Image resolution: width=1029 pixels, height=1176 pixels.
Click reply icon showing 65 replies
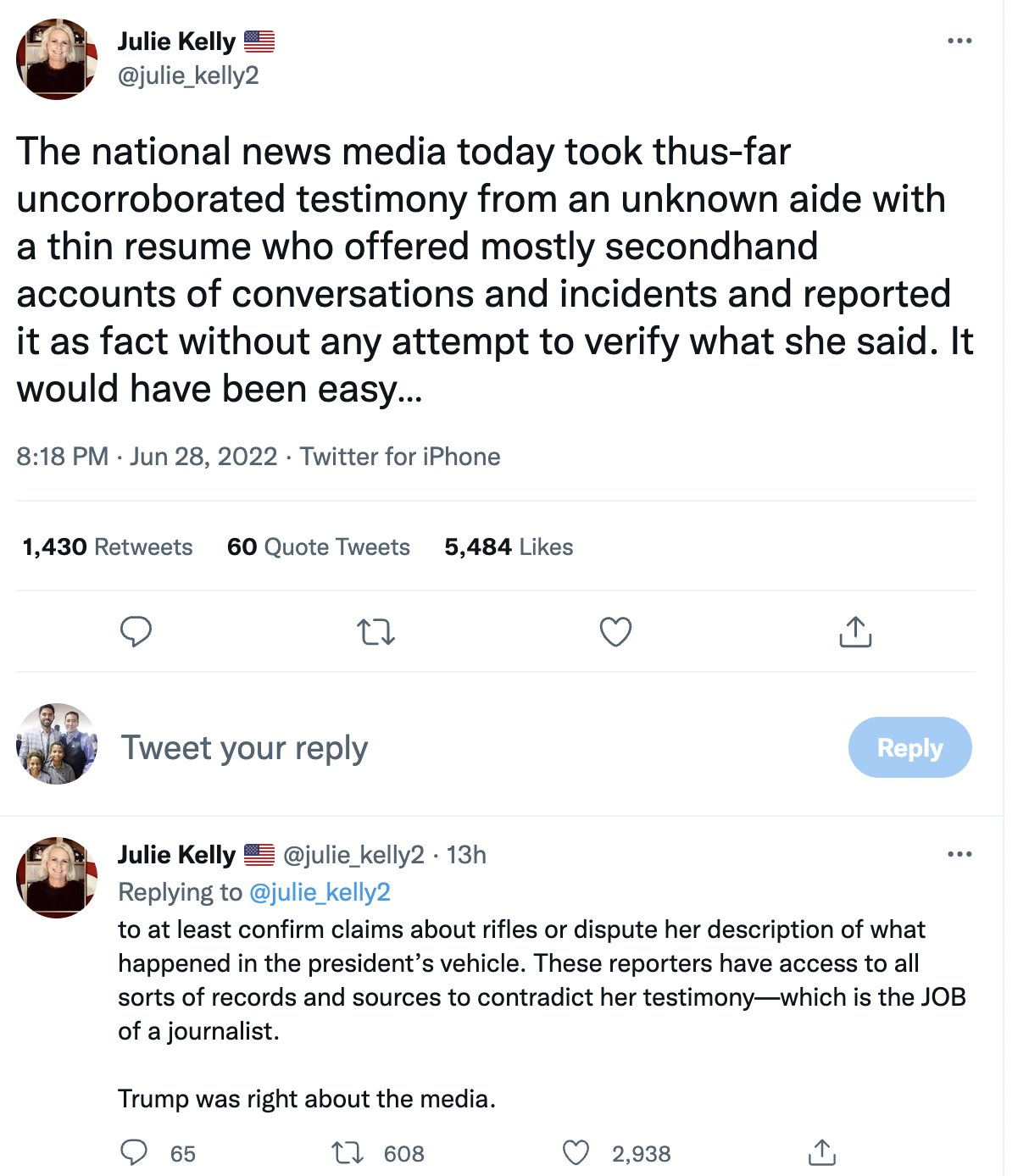tap(134, 1152)
